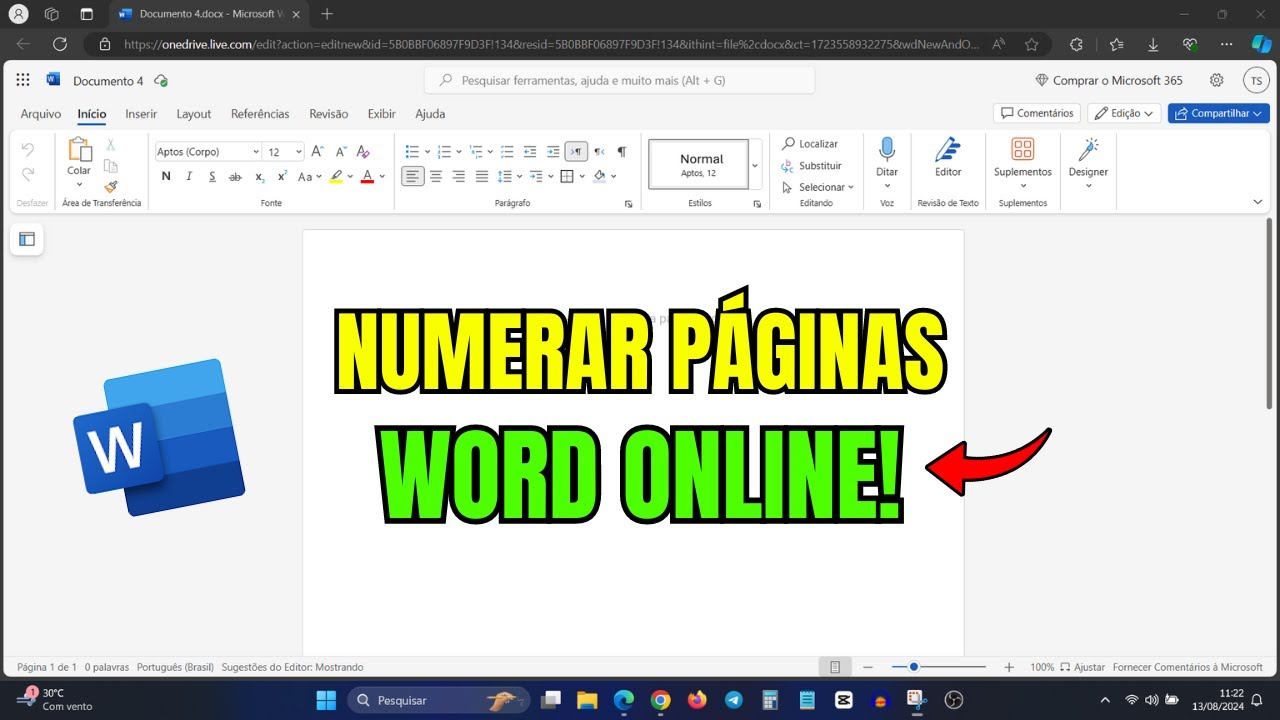Click the search box Pesquisar ferramentas
This screenshot has width=1280, height=720.
619,80
